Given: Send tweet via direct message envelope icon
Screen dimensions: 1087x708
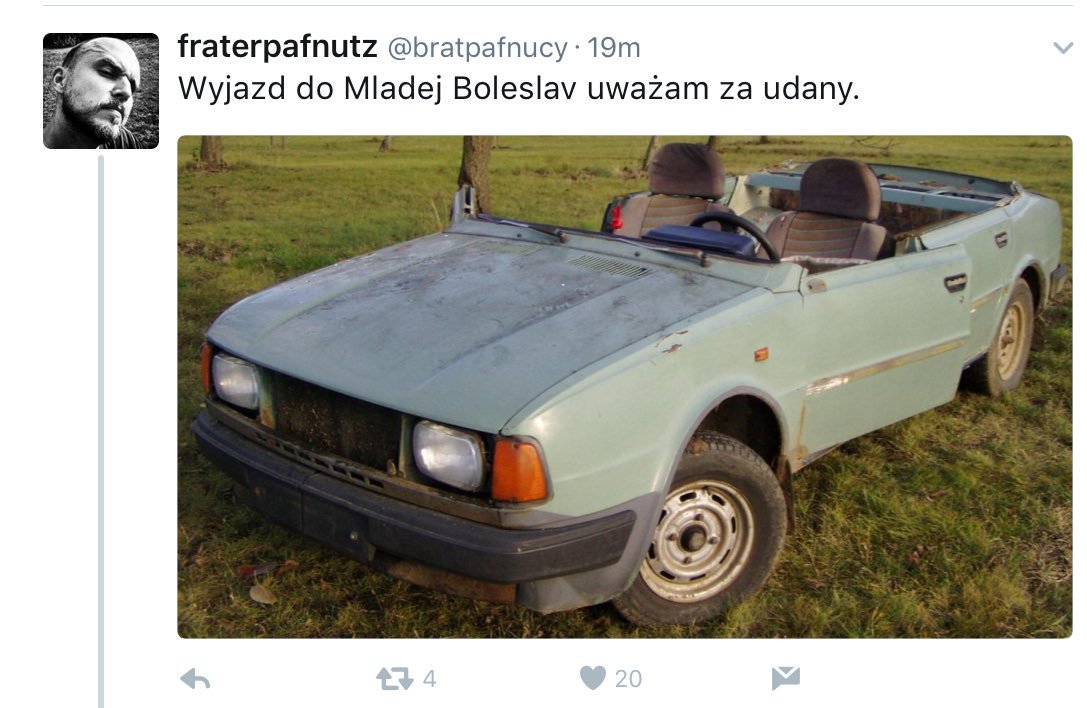Looking at the screenshot, I should tap(785, 678).
